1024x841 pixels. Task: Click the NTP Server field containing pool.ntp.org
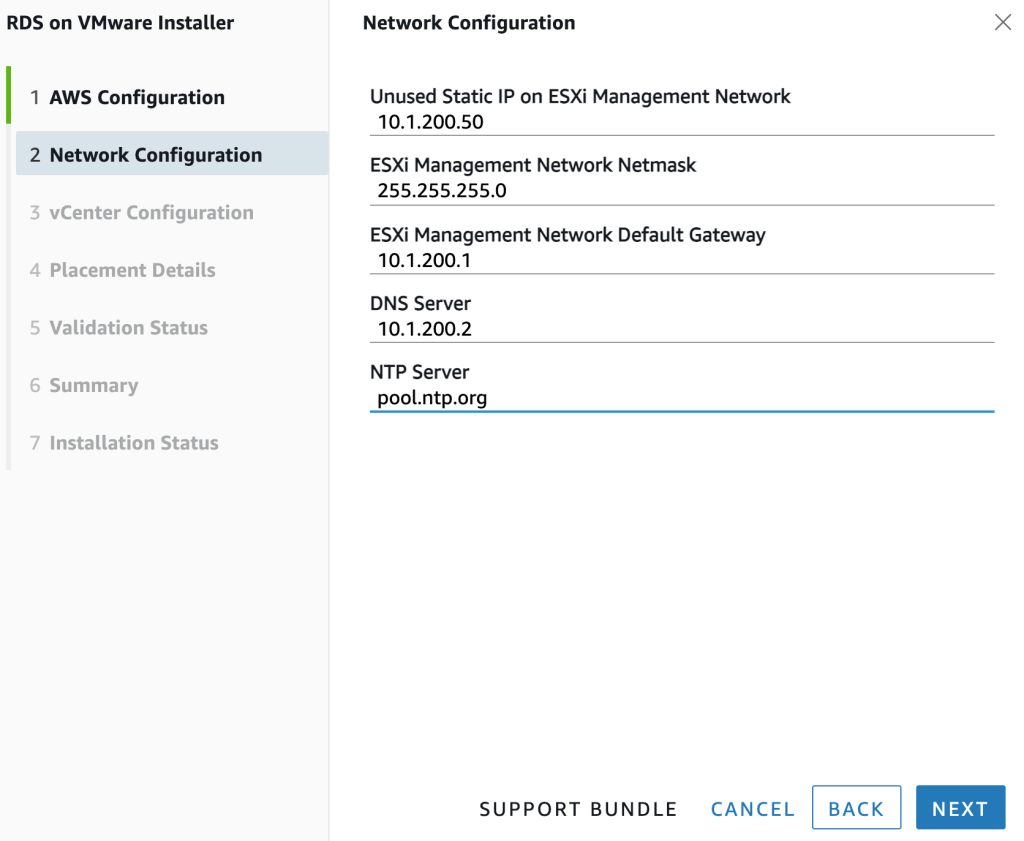click(x=680, y=398)
